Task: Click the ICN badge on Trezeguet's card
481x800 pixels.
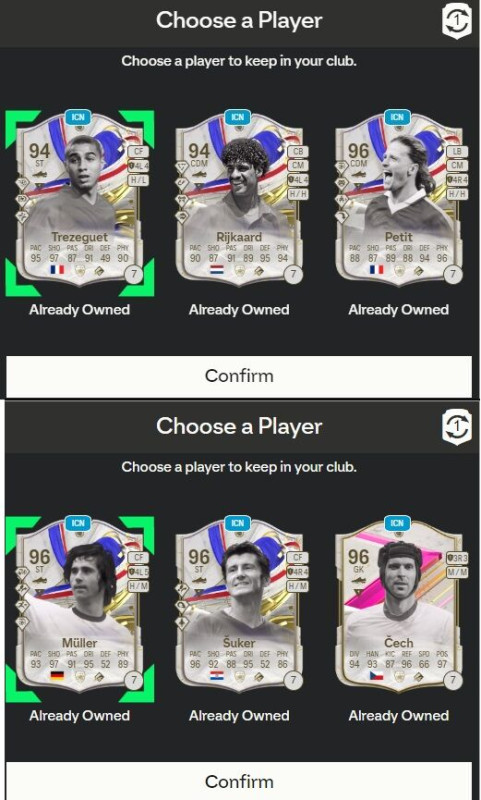Action: tap(78, 117)
